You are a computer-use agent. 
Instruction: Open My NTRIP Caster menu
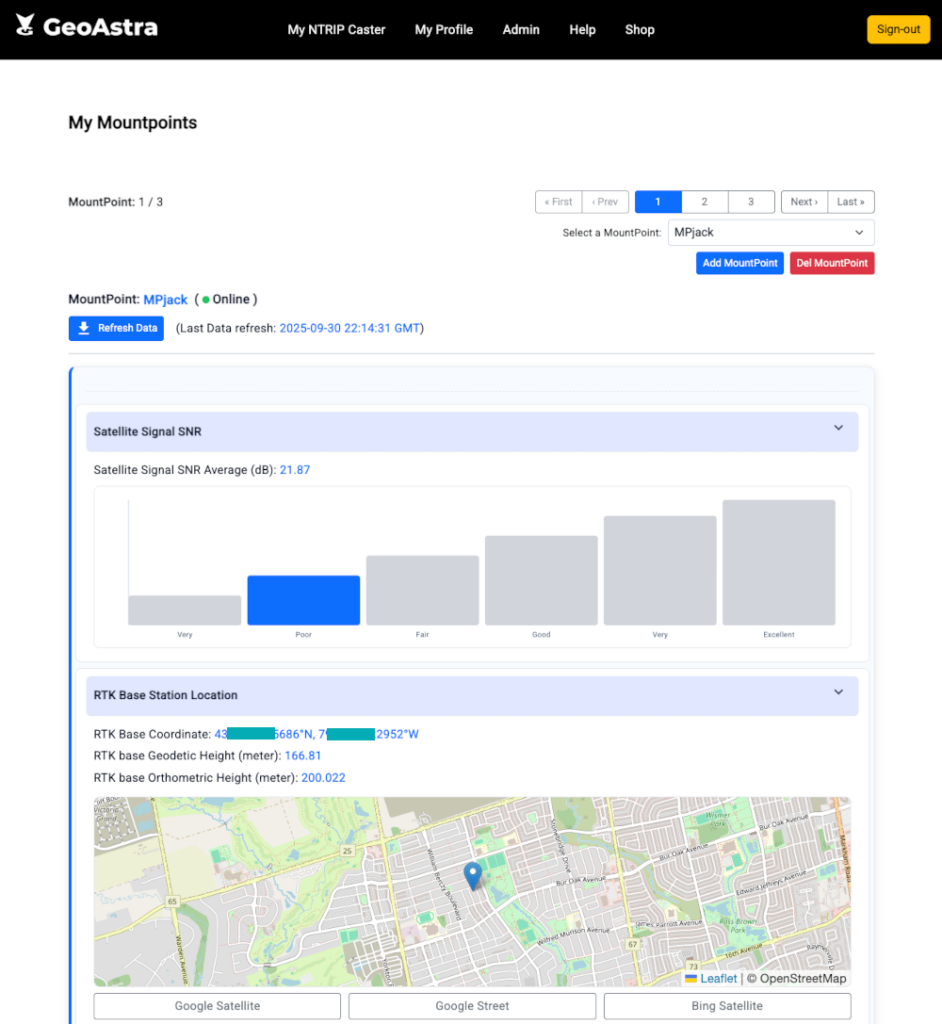coord(336,29)
